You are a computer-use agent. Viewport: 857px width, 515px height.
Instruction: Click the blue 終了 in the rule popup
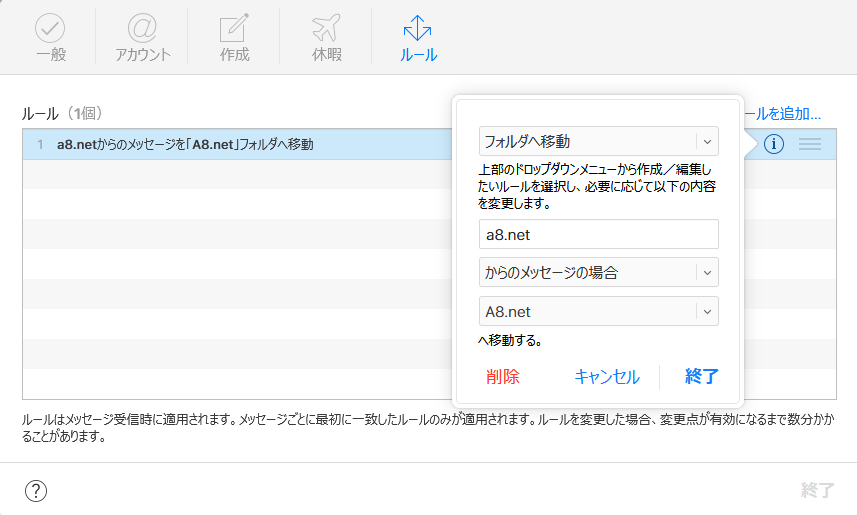point(701,376)
